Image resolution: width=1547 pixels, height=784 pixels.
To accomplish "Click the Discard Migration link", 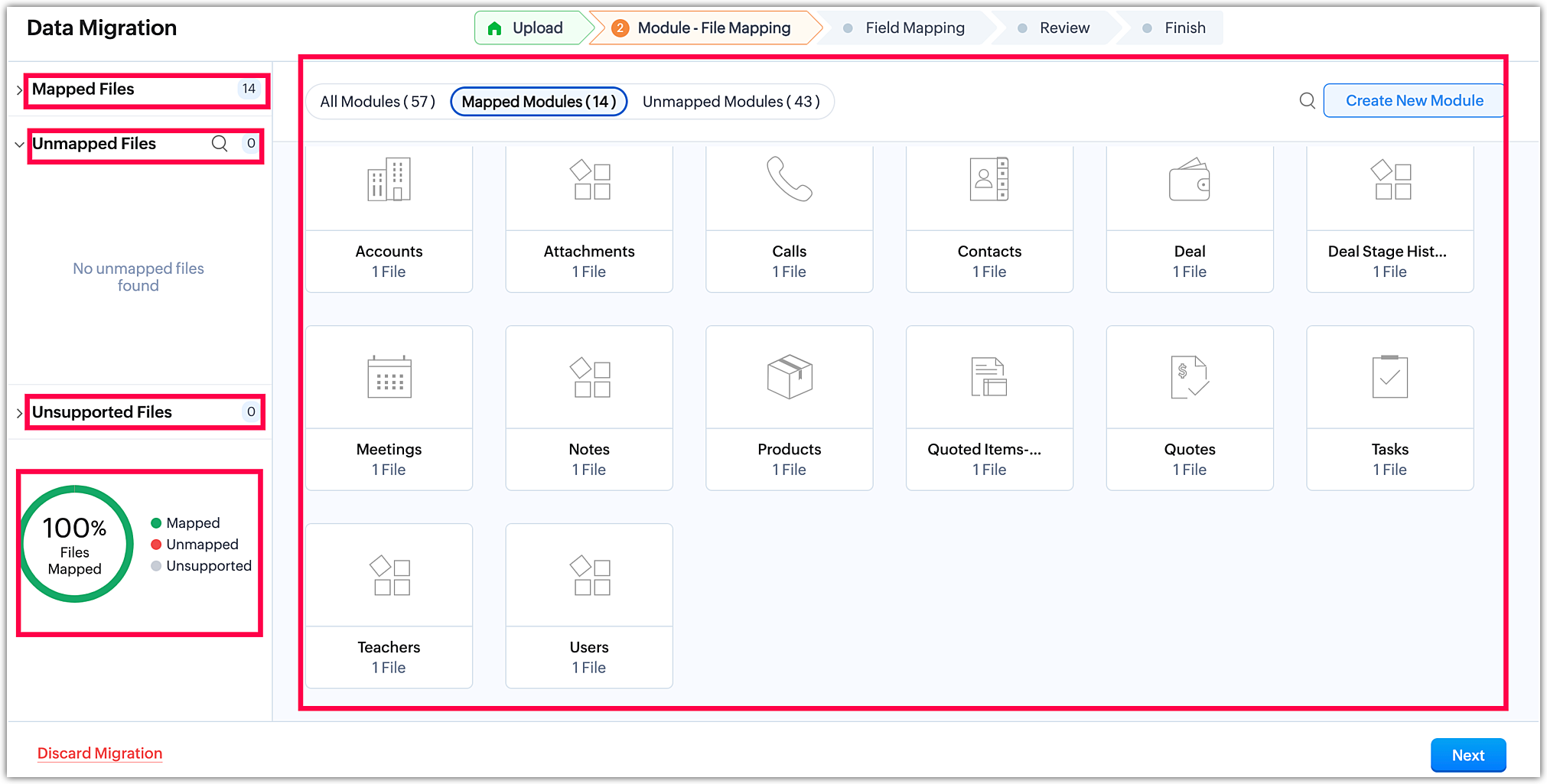I will 100,753.
